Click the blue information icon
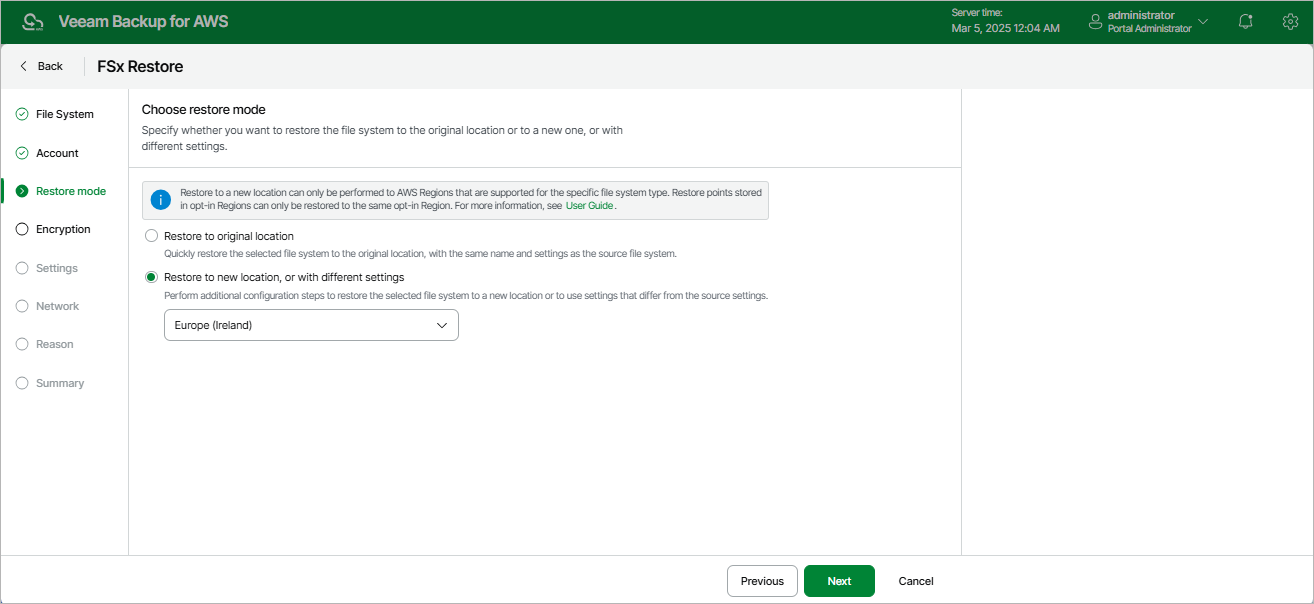The image size is (1314, 604). click(x=161, y=200)
